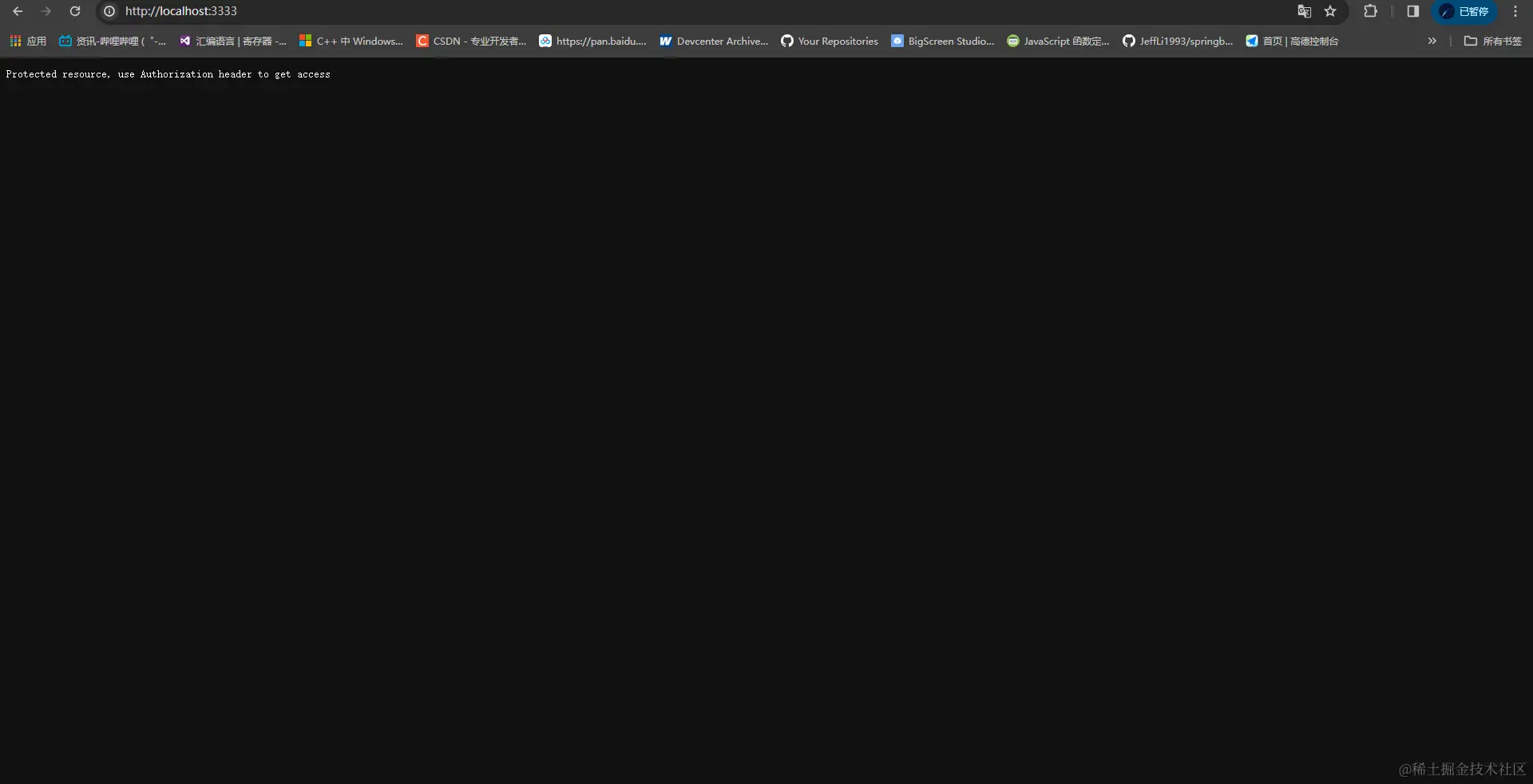Open the 汇编语言 | 寄存器 bookmark
This screenshot has width=1533, height=784.
233,41
